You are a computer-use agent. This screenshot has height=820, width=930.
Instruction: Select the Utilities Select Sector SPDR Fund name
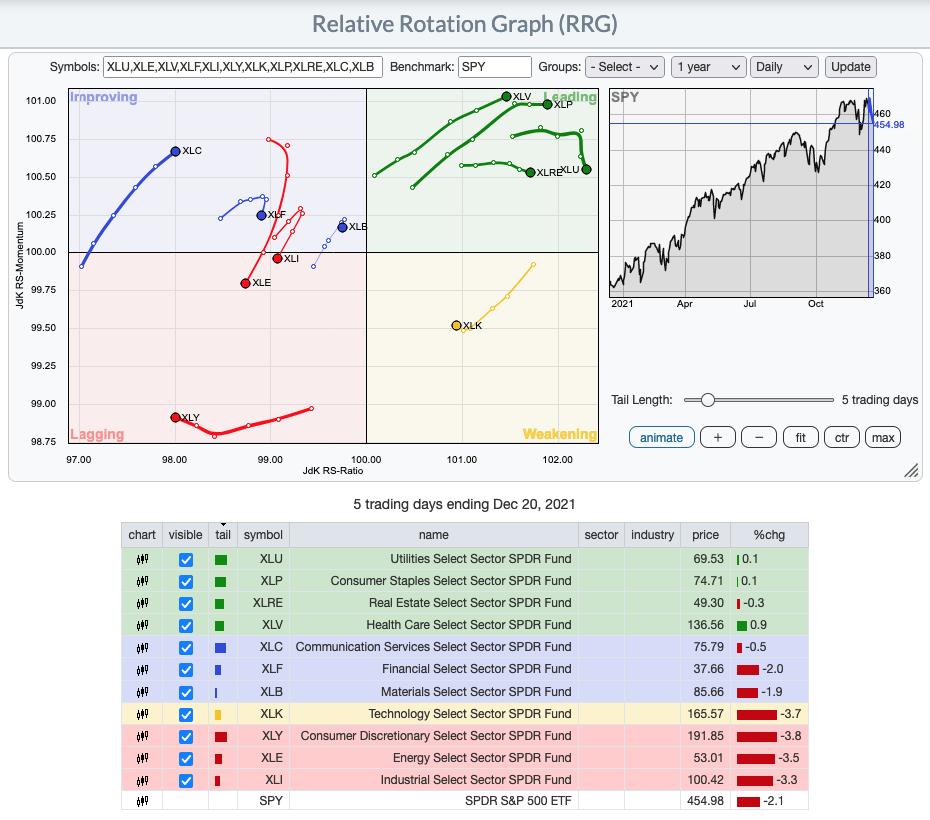click(481, 559)
